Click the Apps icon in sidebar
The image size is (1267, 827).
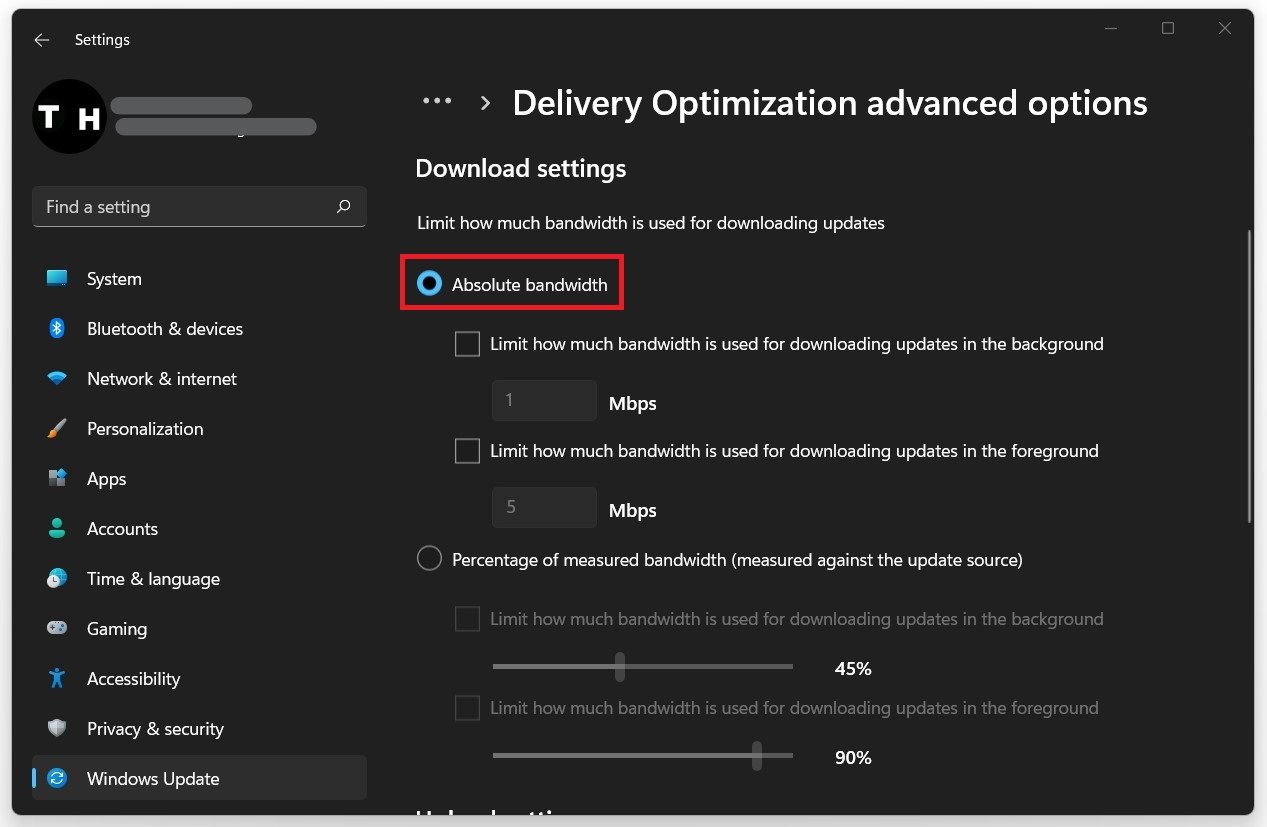tap(57, 479)
